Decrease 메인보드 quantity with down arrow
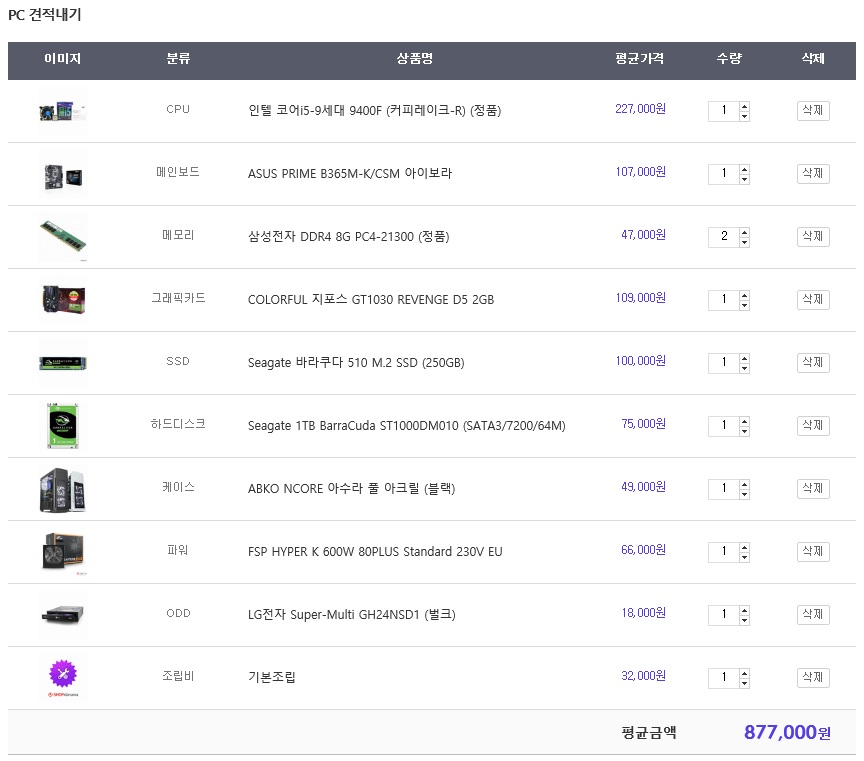The image size is (864, 761). tap(744, 179)
